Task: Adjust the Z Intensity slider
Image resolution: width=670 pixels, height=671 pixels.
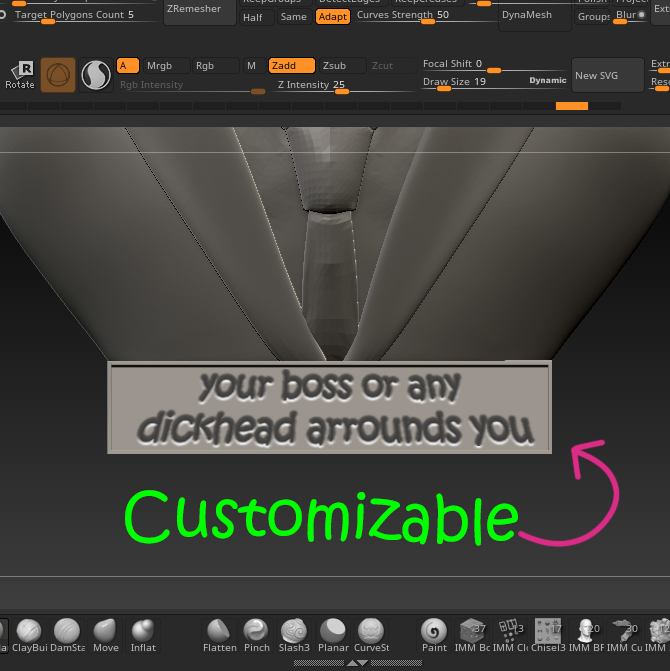Action: [345, 85]
